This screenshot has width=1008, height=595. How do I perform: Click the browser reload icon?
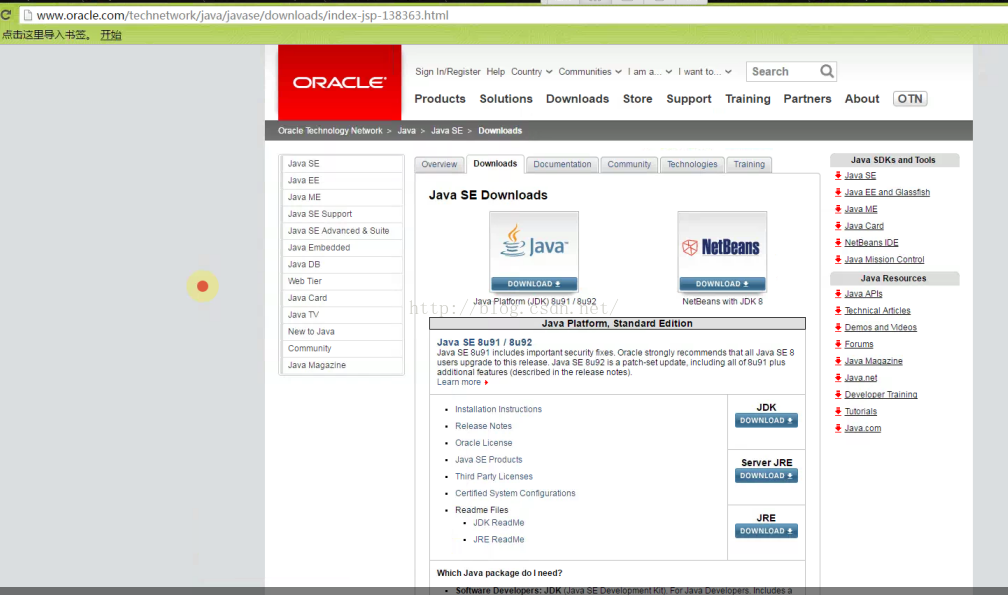[6, 15]
